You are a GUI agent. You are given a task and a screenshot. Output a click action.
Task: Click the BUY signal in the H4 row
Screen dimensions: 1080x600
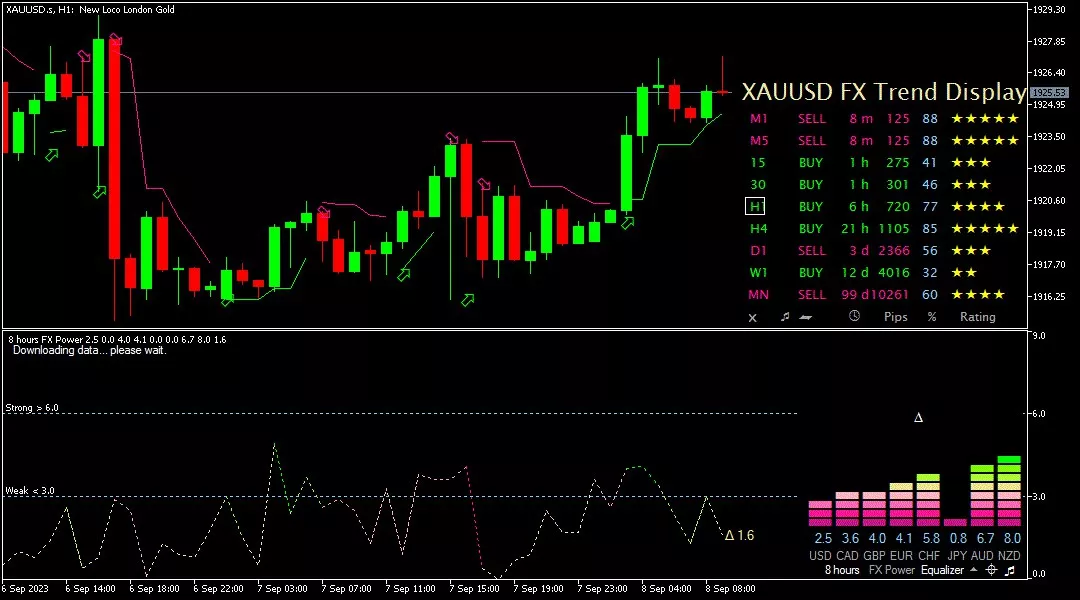[811, 229]
